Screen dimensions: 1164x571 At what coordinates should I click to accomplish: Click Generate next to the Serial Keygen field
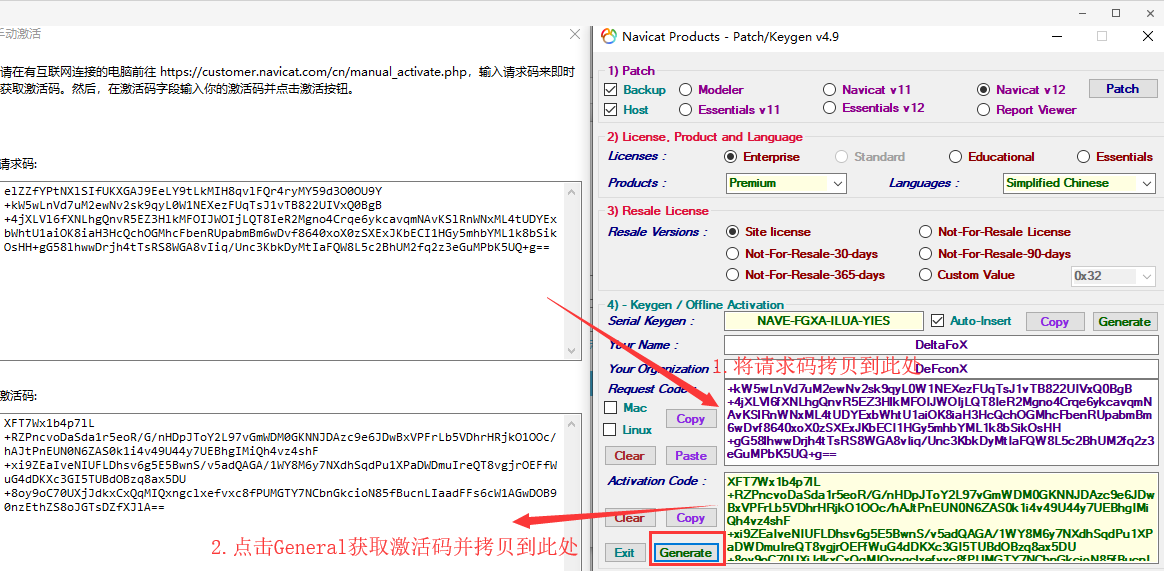1124,322
